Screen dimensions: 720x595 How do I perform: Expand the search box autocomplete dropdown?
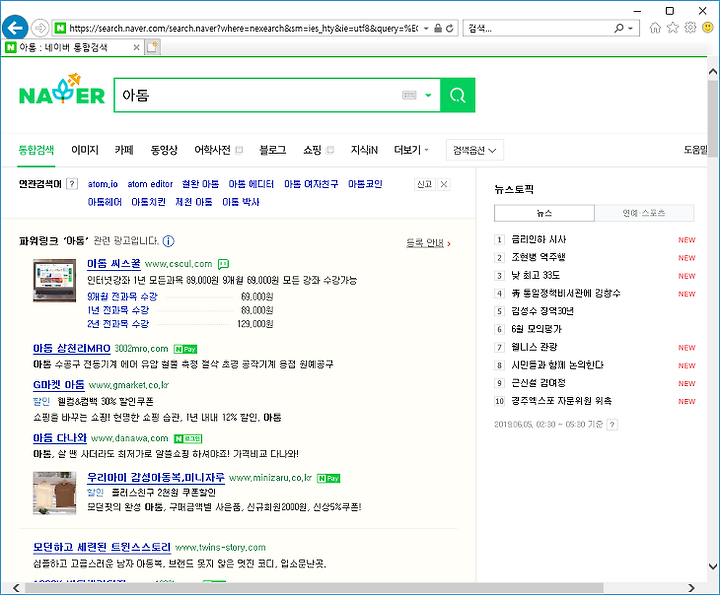point(428,95)
